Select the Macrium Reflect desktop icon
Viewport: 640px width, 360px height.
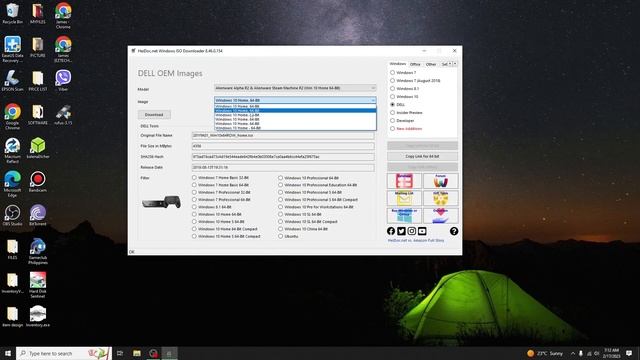[12, 150]
